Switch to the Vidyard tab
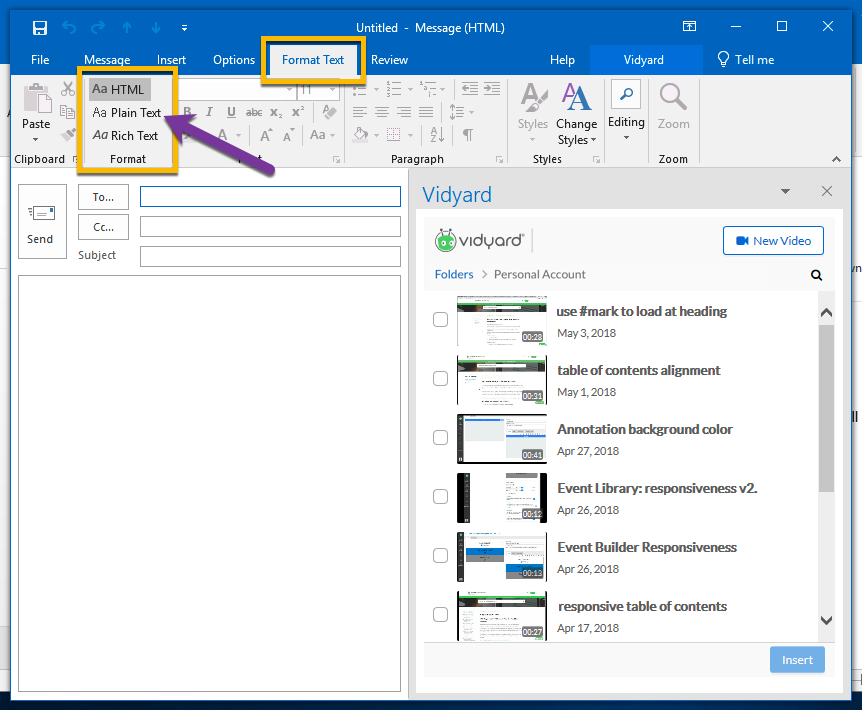 coord(644,60)
